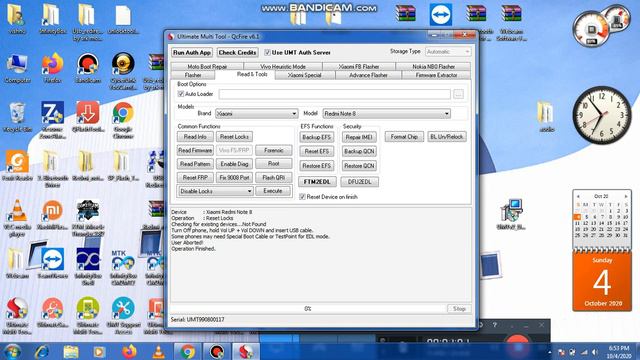Open the asdo folder on the desktop
This screenshot has width=640, height=360.
[x=546, y=118]
